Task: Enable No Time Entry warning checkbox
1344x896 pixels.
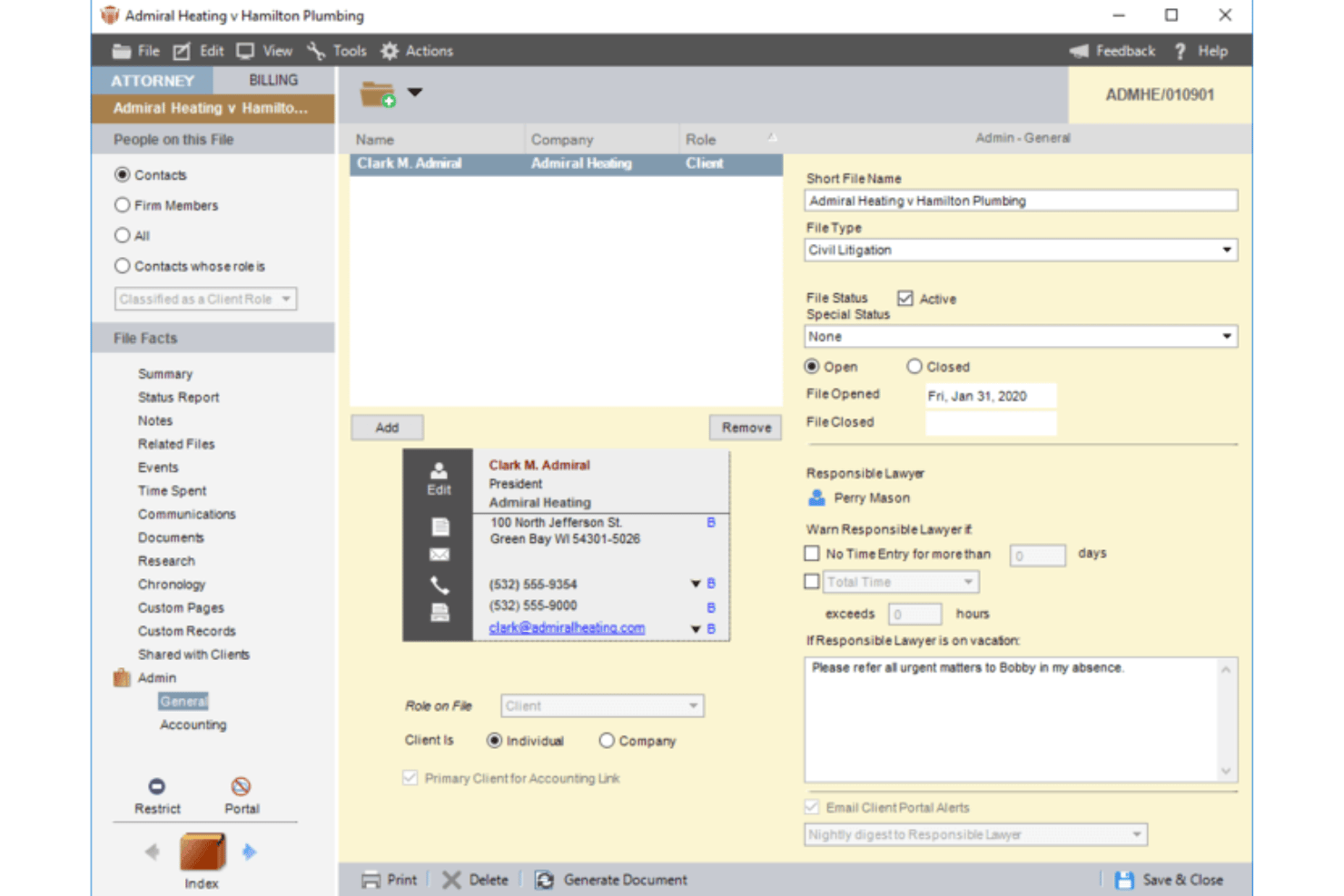Action: click(812, 553)
